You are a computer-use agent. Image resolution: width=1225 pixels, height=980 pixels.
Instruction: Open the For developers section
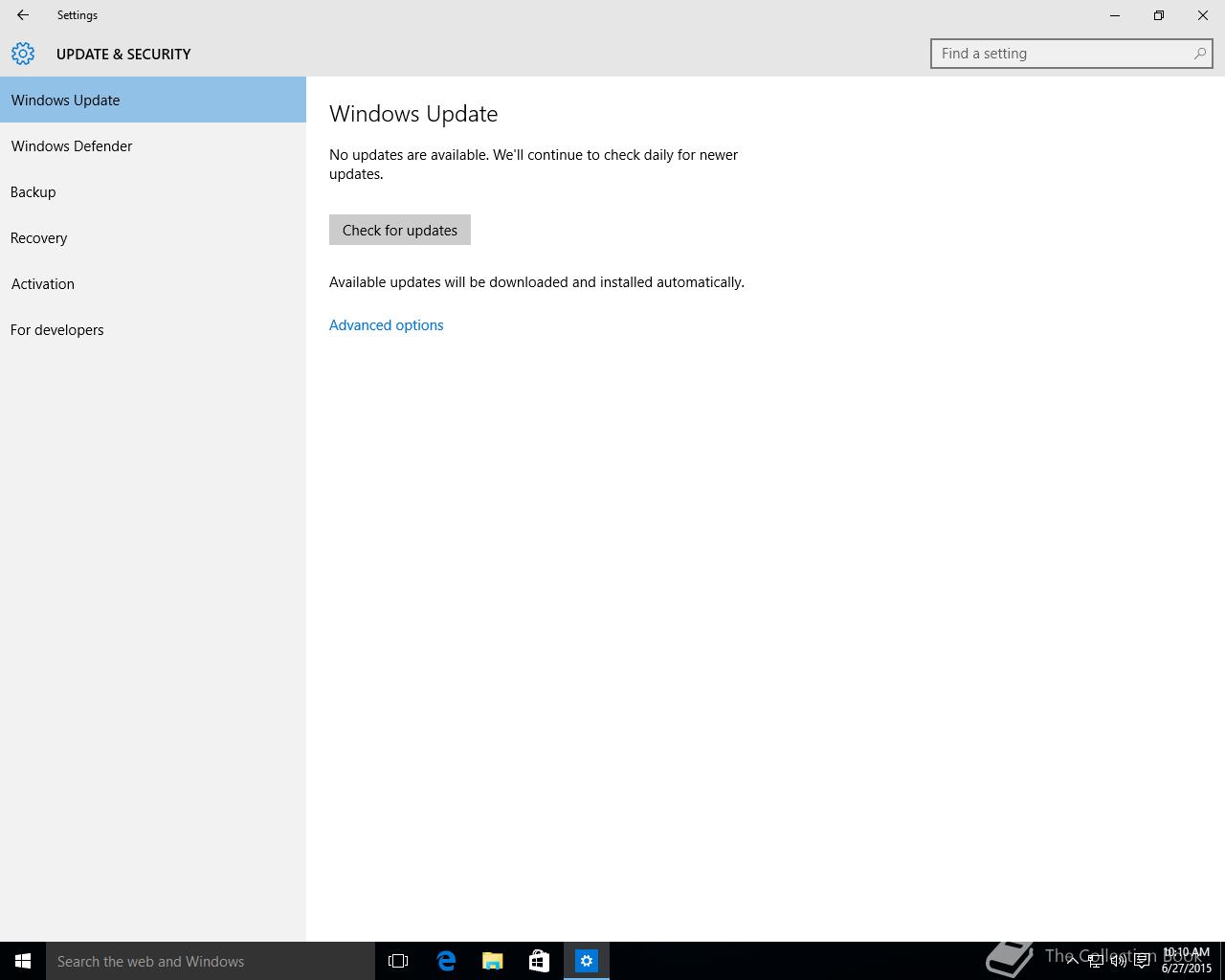tap(153, 329)
